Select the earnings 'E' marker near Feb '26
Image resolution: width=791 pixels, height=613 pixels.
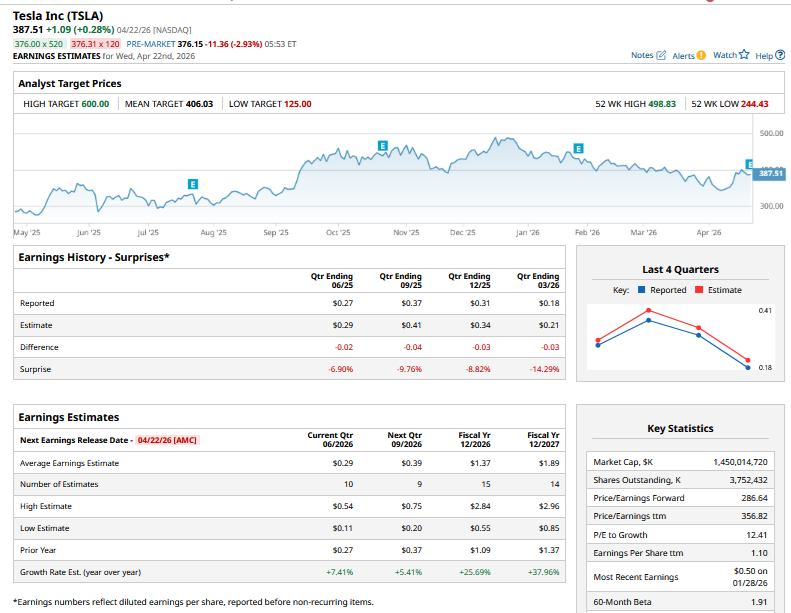tap(578, 149)
